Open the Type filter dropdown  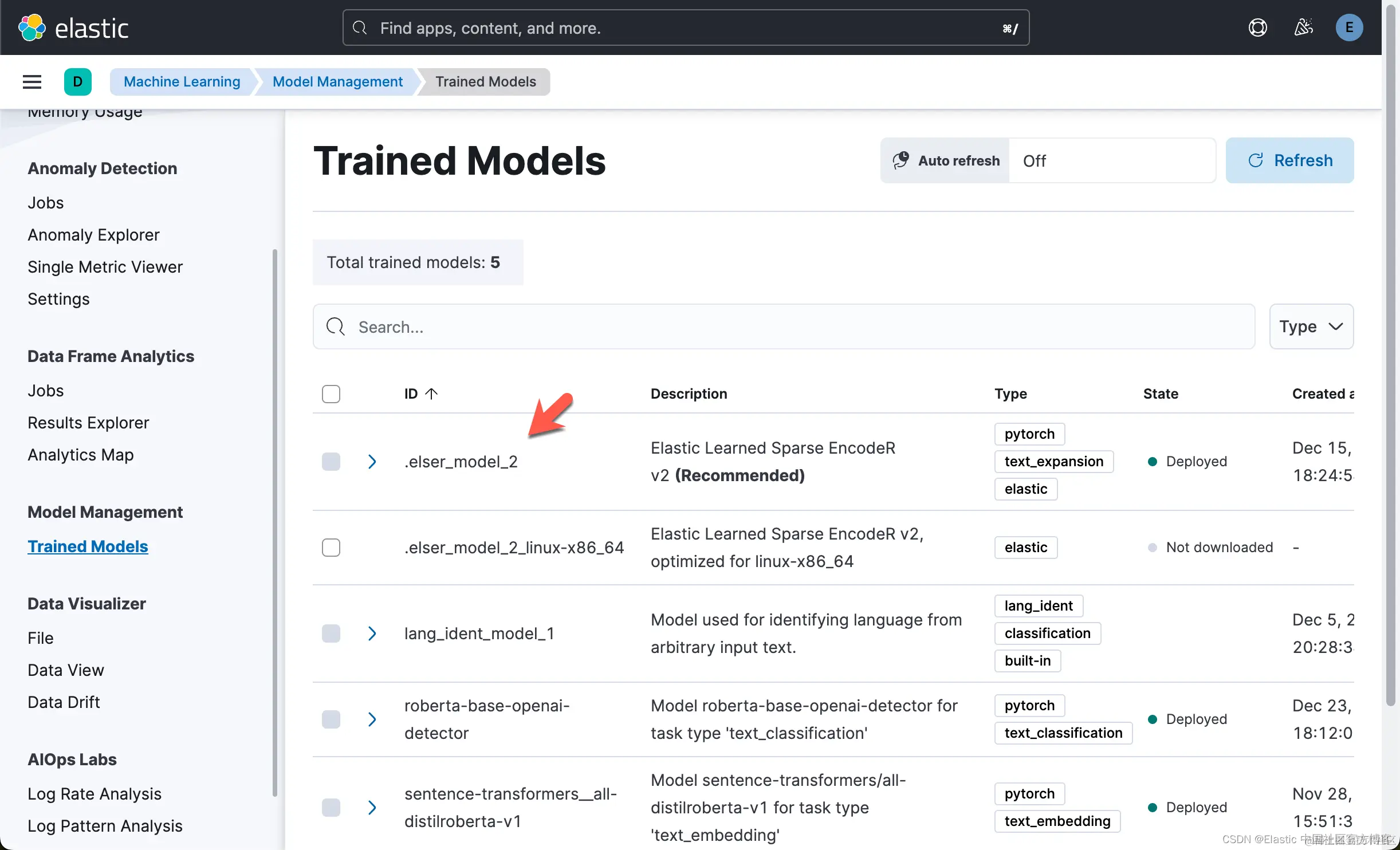tap(1311, 326)
